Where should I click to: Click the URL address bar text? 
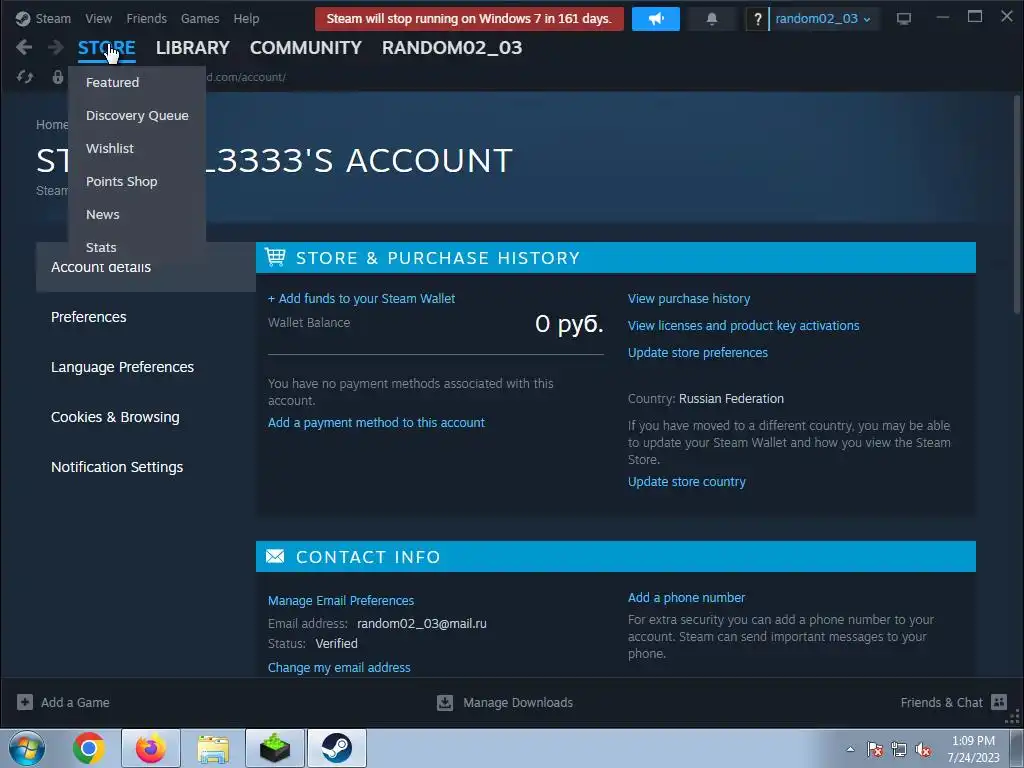pyautogui.click(x=246, y=77)
